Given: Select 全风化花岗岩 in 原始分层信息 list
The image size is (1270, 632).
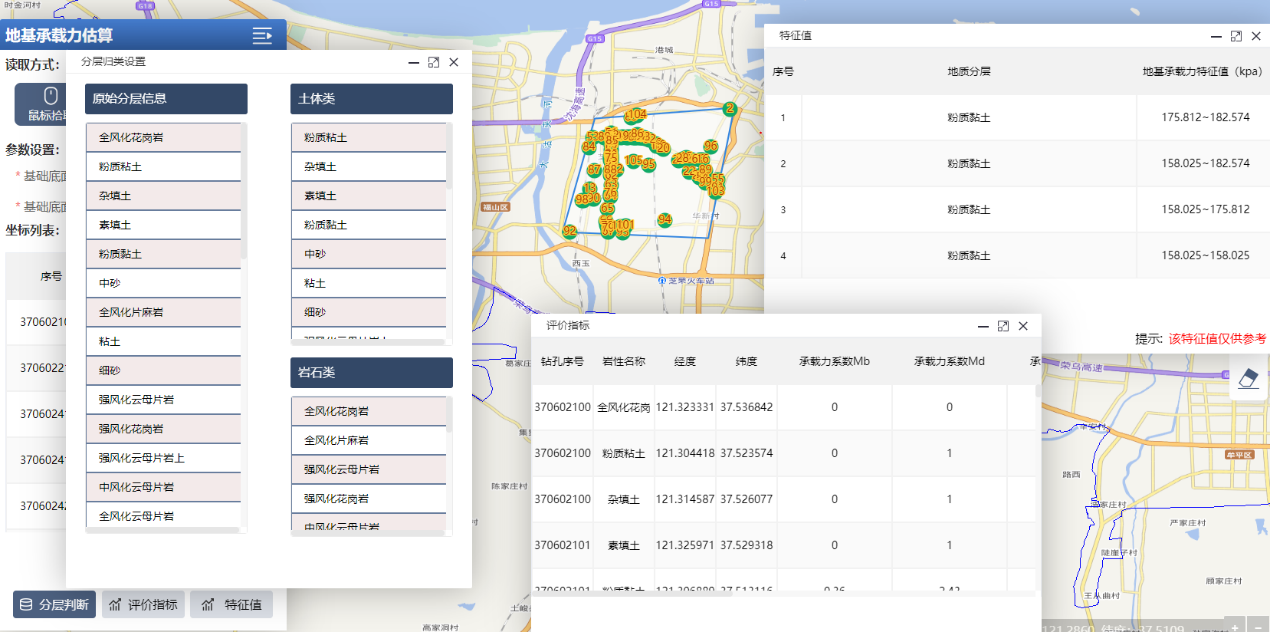Looking at the screenshot, I should [x=163, y=137].
